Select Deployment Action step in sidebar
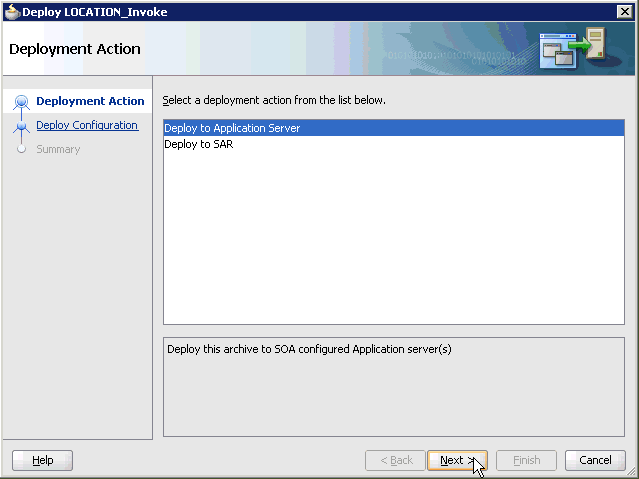The image size is (639, 479). click(90, 101)
